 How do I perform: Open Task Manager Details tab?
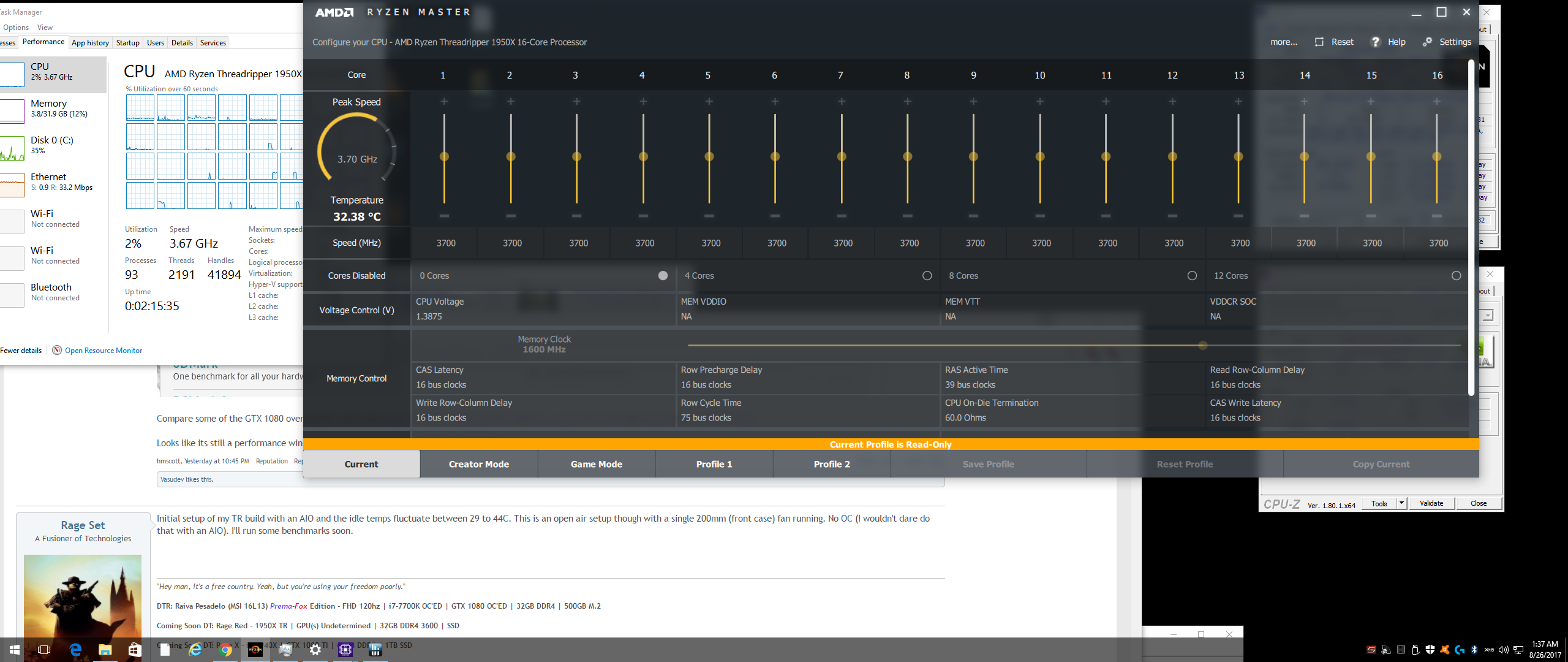tap(182, 42)
